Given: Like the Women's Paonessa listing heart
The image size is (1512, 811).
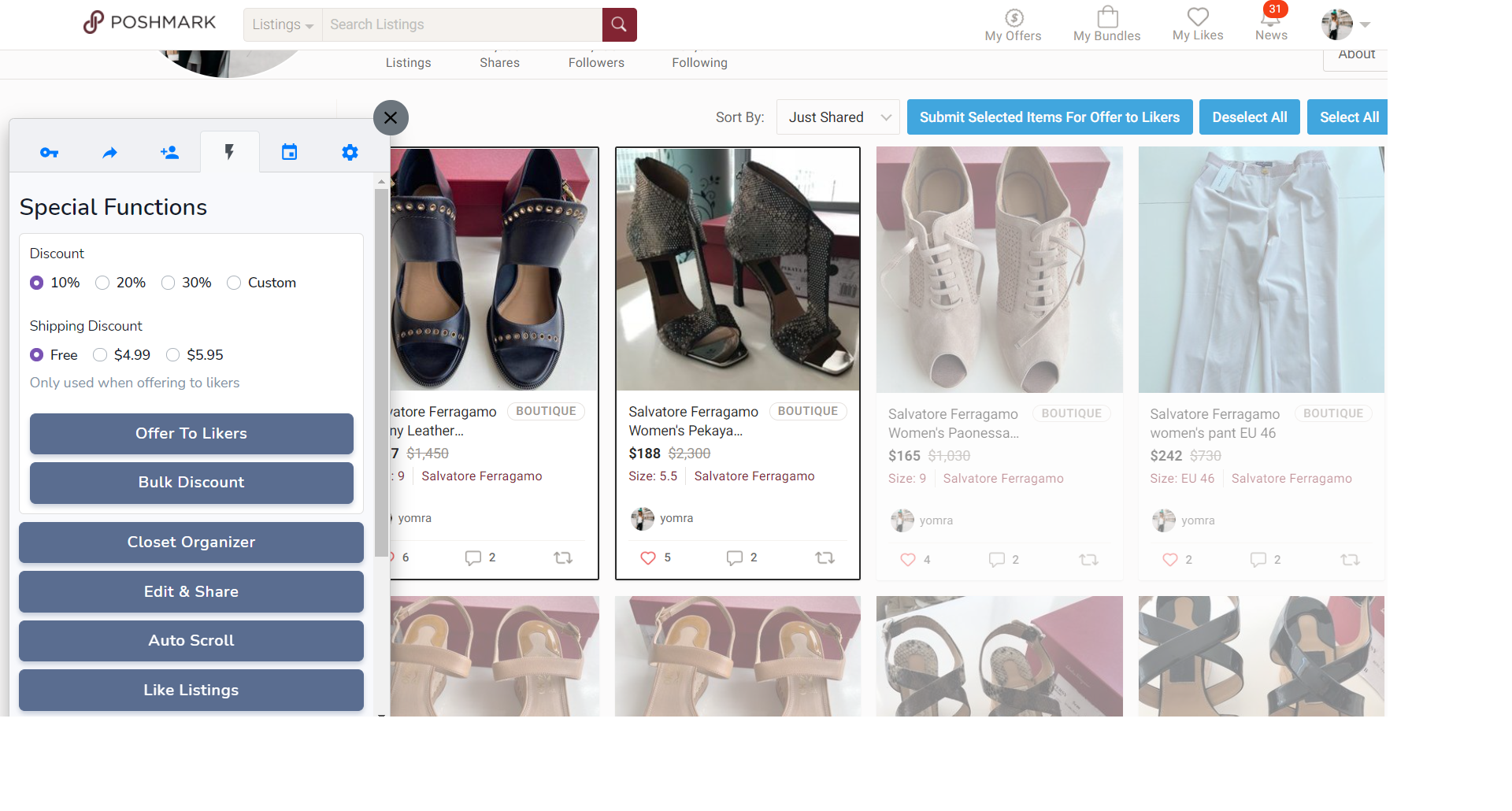Looking at the screenshot, I should [x=908, y=560].
